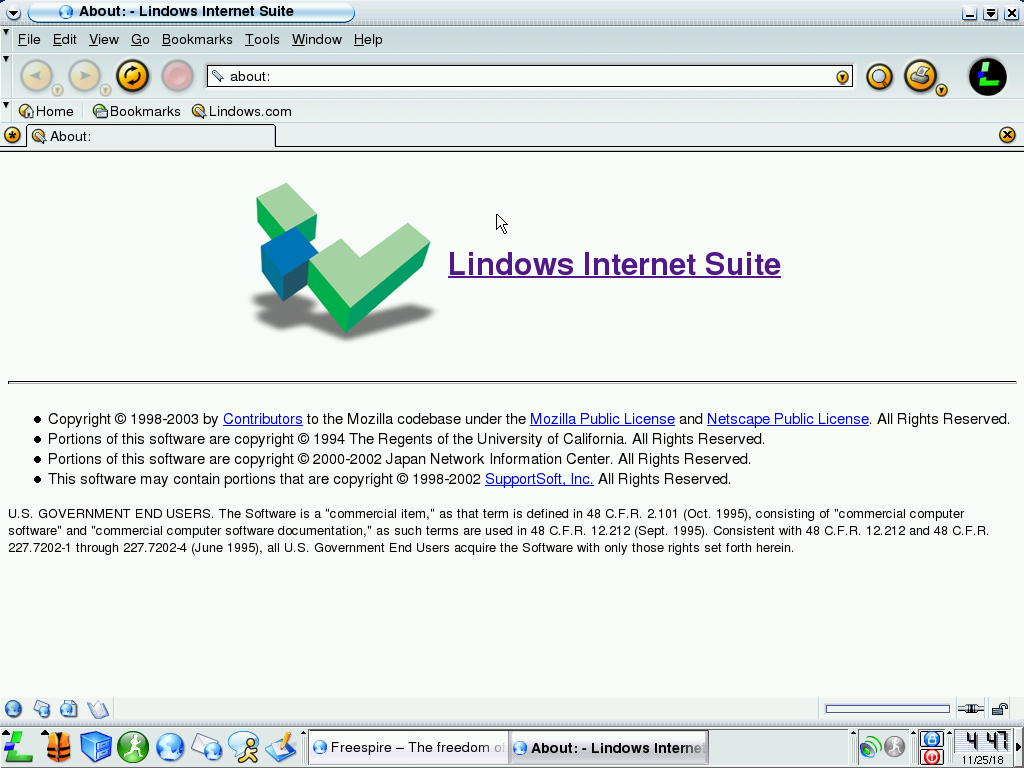The width and height of the screenshot is (1024, 768).
Task: Close the tab using the tab bar X
Action: (x=1007, y=135)
